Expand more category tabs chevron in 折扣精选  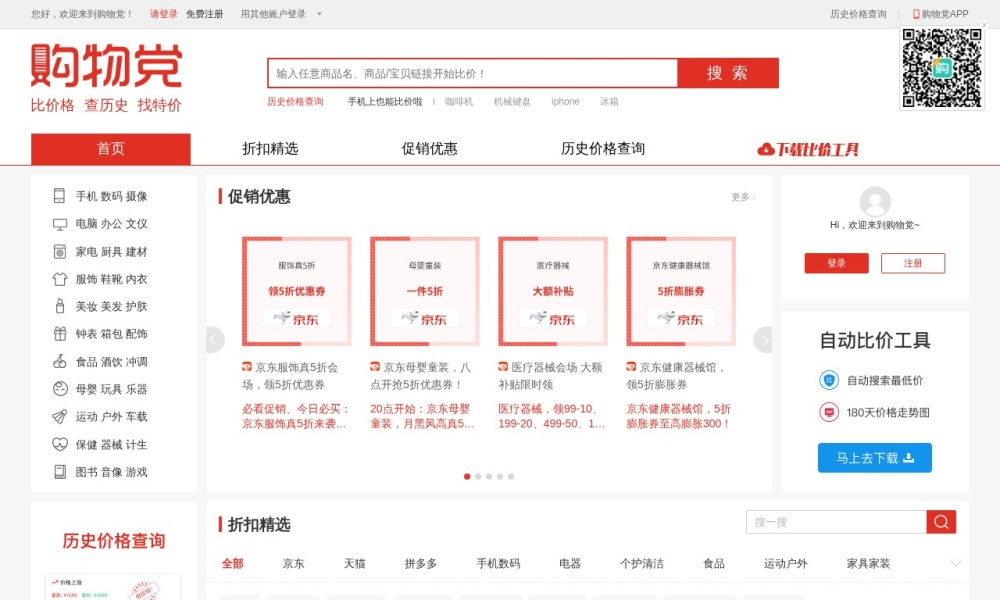click(955, 564)
